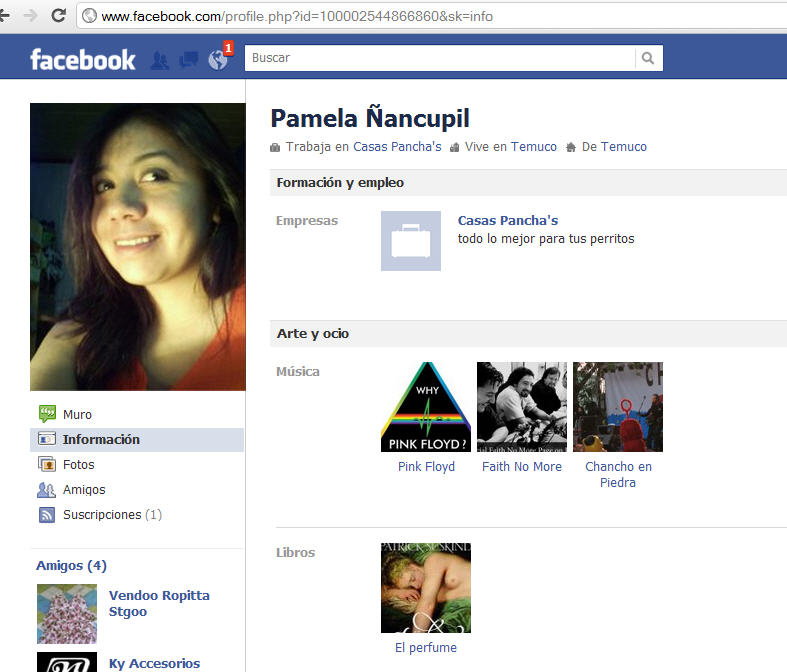Click the Suscripciones feed icon
This screenshot has height=672, width=787.
[x=47, y=514]
